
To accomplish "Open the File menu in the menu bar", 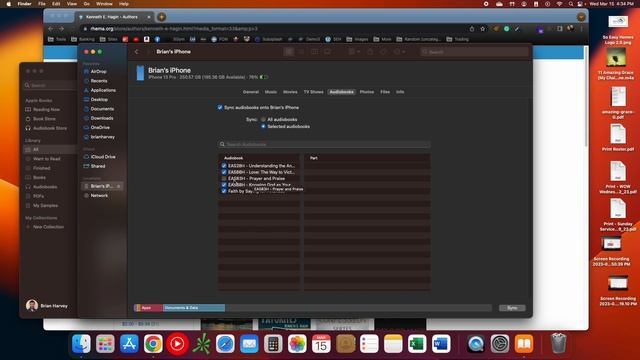I will [x=42, y=4].
